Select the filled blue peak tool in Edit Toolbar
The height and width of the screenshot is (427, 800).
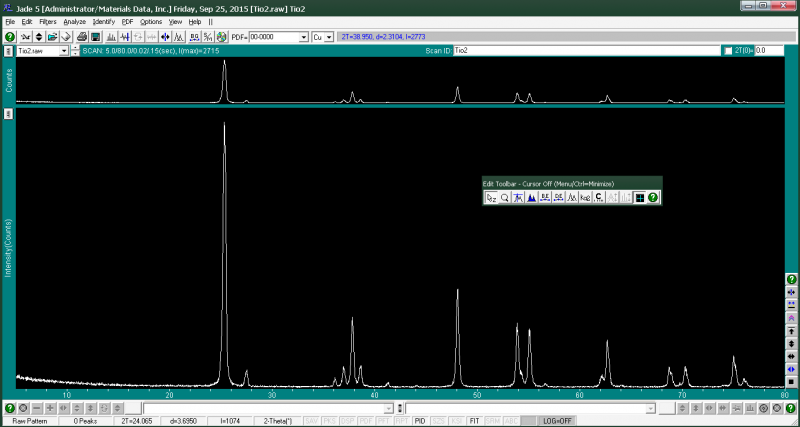pos(531,198)
